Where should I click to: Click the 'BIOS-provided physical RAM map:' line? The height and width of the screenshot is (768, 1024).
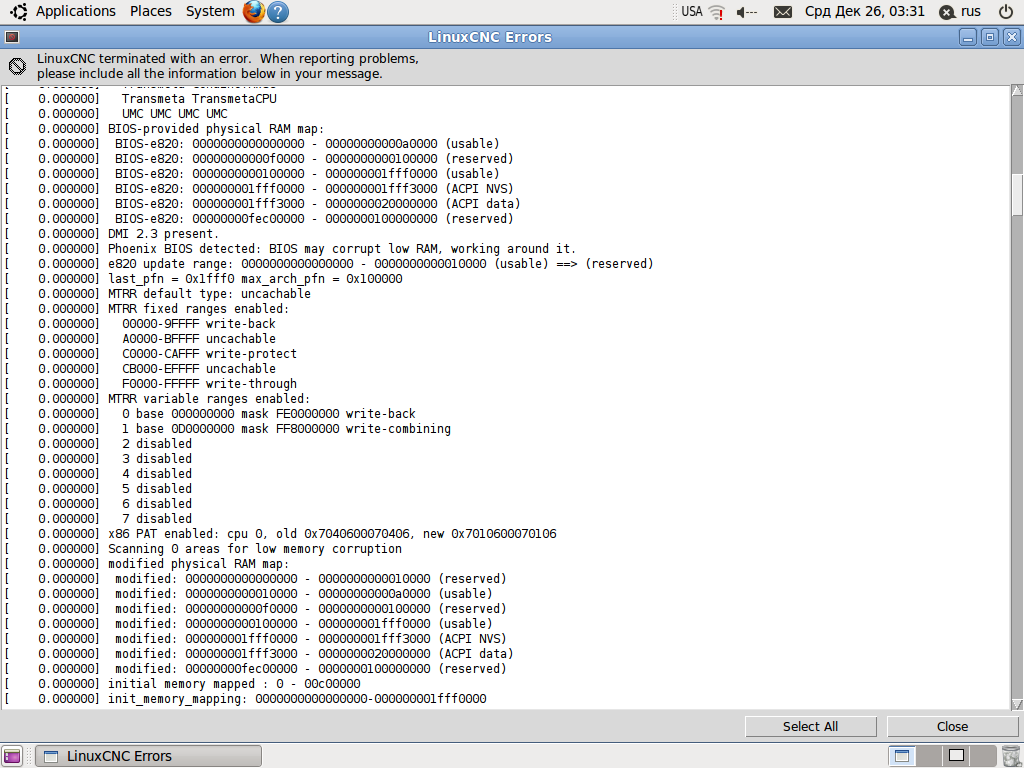(216, 129)
